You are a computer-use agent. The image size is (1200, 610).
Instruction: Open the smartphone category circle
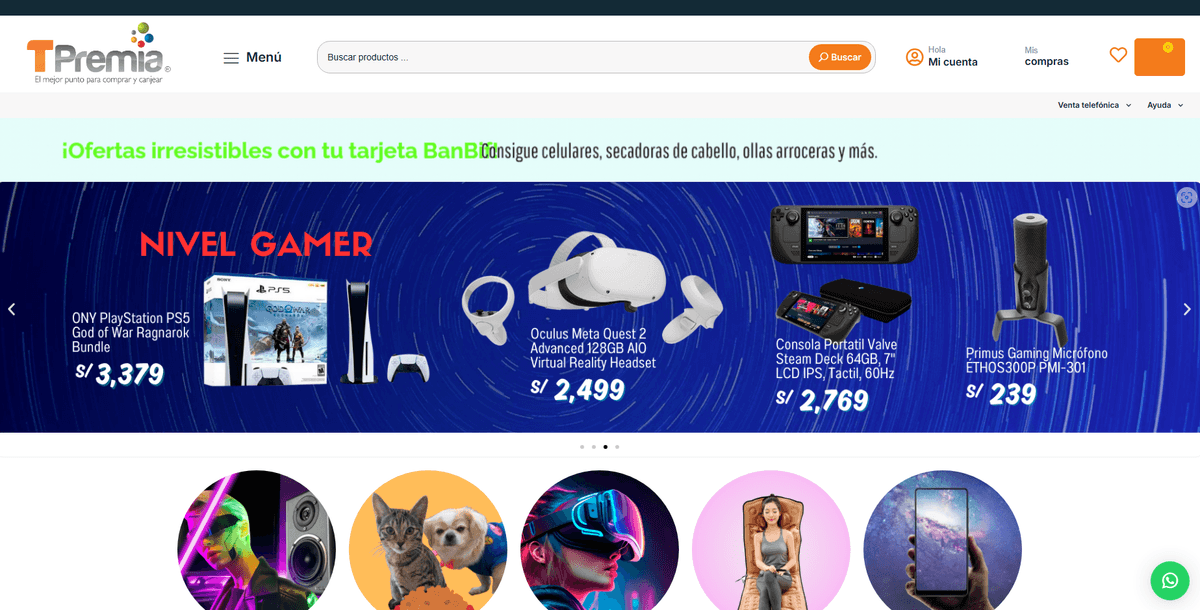942,540
